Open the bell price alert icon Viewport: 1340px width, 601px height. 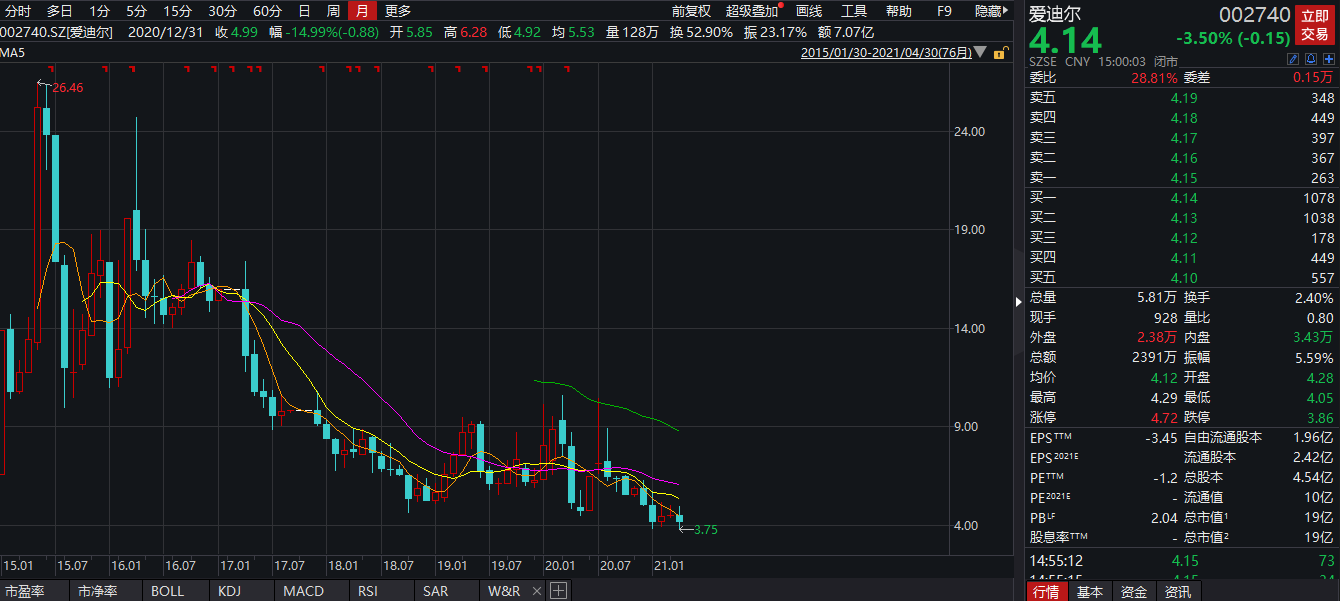(1309, 60)
